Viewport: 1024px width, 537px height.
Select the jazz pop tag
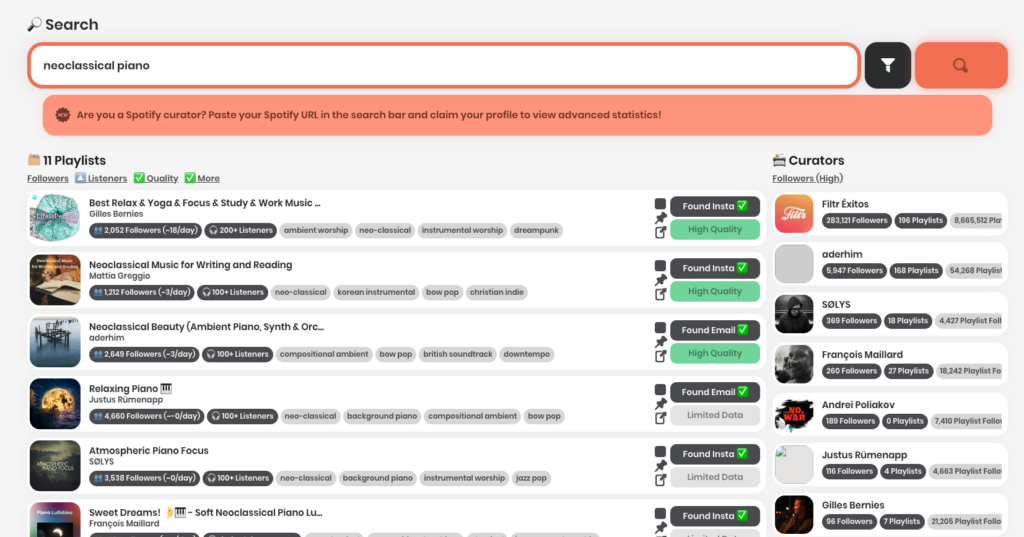531,478
